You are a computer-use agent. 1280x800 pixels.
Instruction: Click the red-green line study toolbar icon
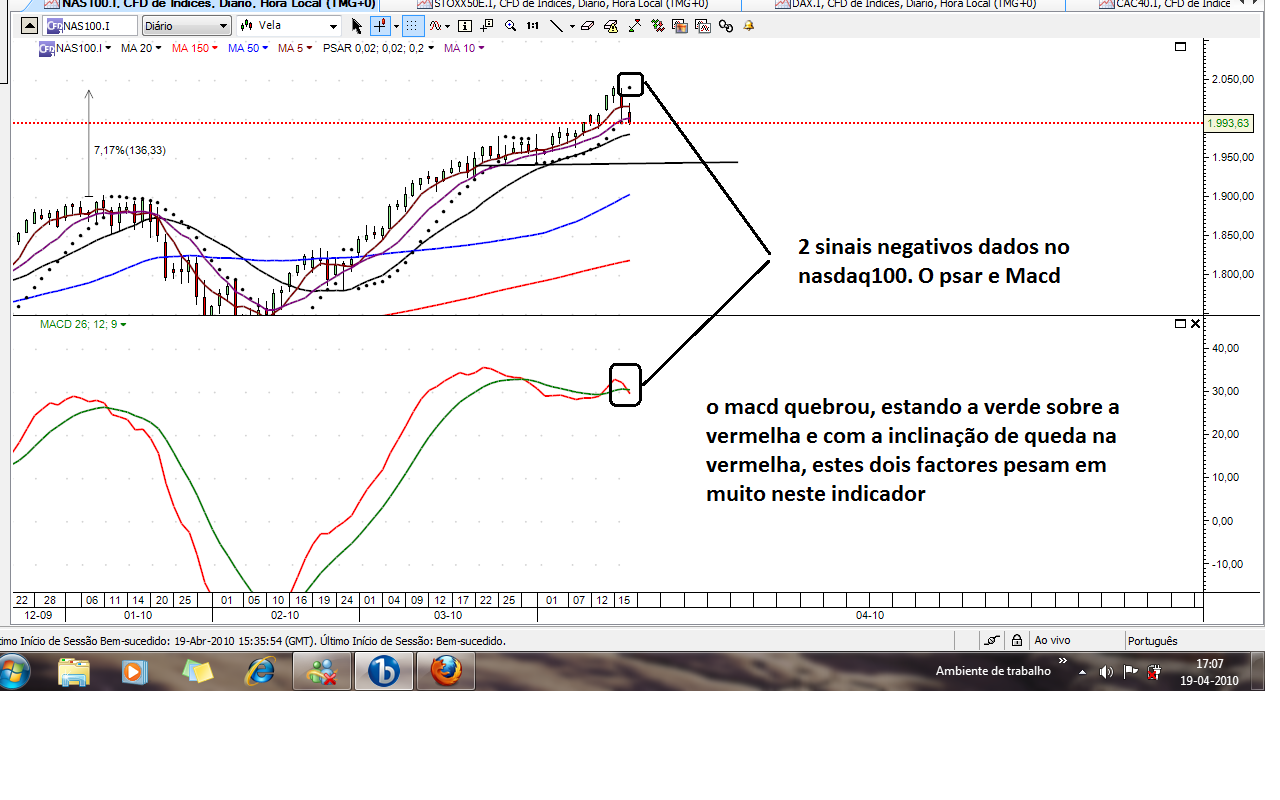coord(635,26)
